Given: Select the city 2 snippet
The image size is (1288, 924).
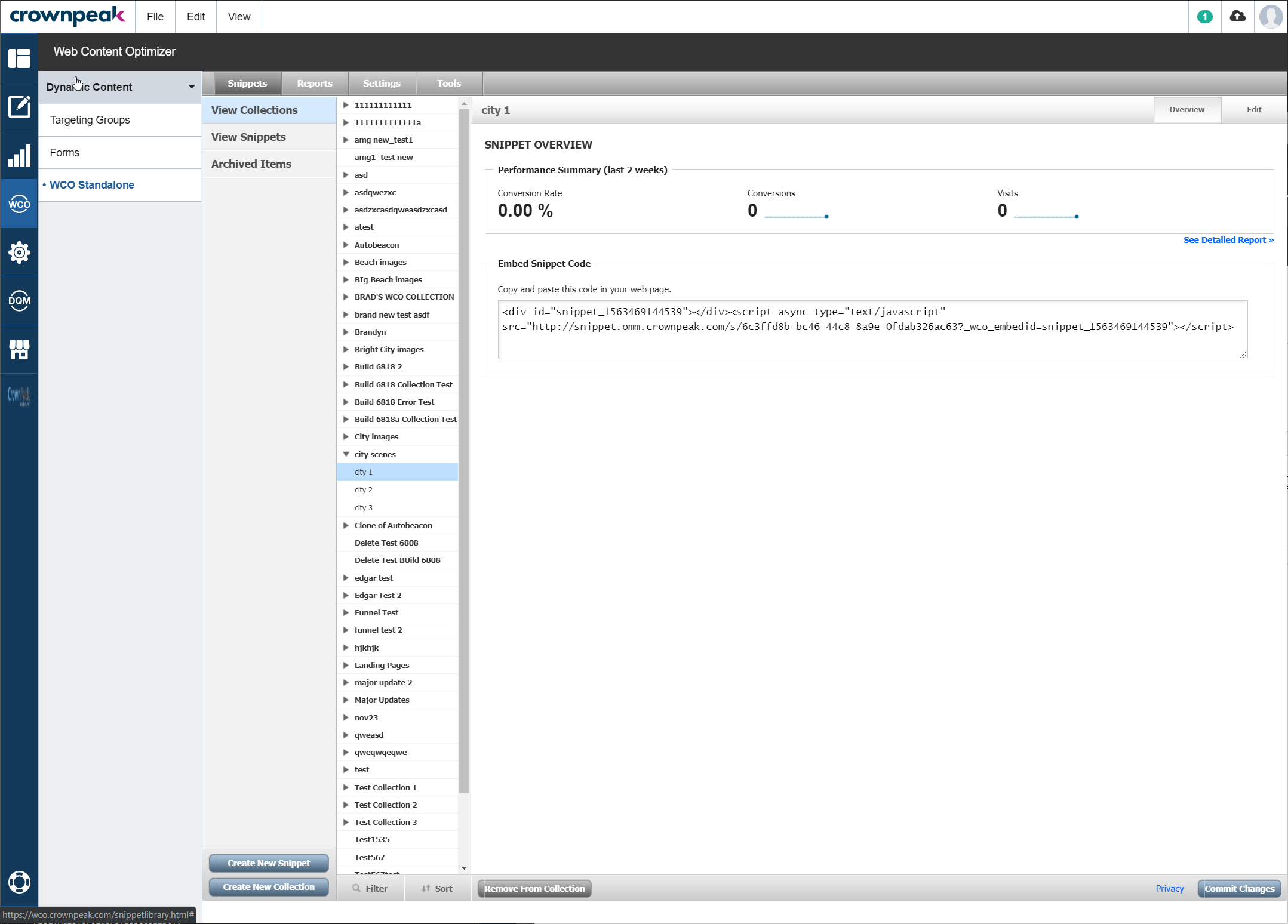Looking at the screenshot, I should (x=364, y=489).
